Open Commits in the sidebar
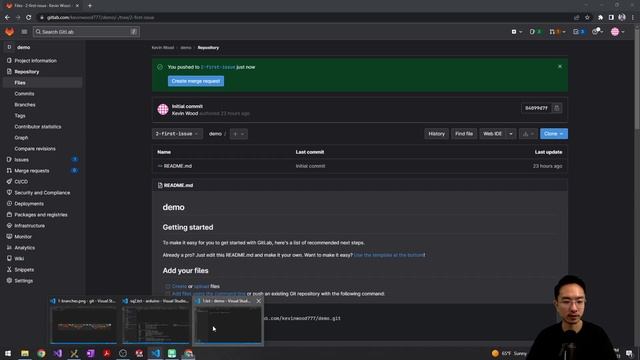 [x=24, y=93]
